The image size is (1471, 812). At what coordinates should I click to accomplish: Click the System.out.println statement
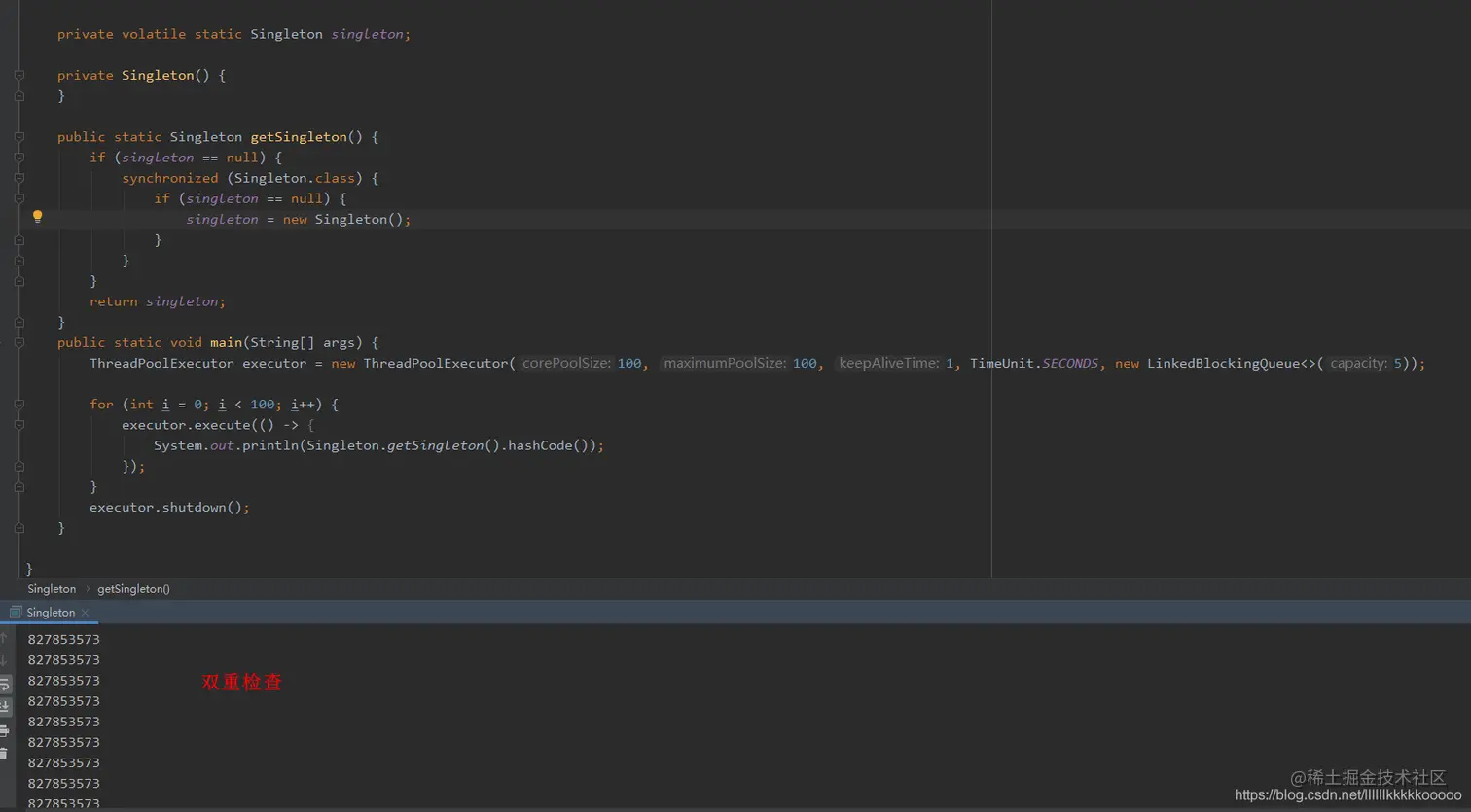378,445
